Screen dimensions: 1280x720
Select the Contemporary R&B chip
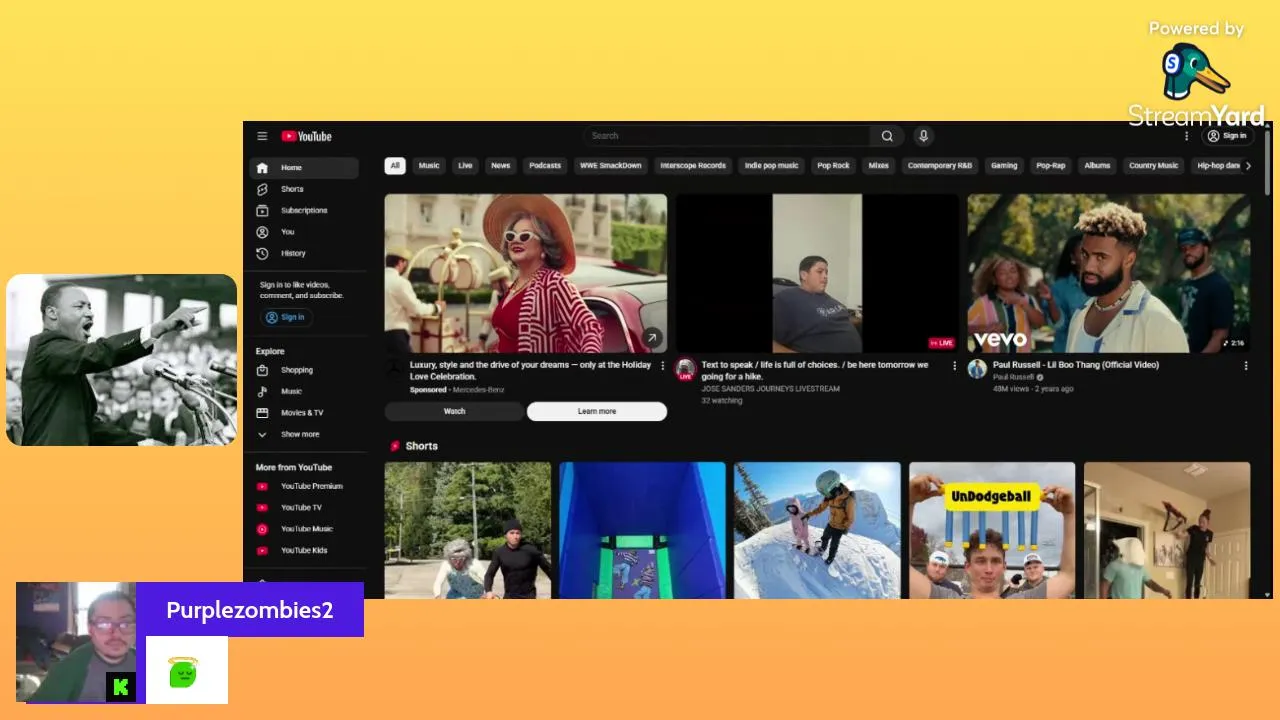coord(940,166)
